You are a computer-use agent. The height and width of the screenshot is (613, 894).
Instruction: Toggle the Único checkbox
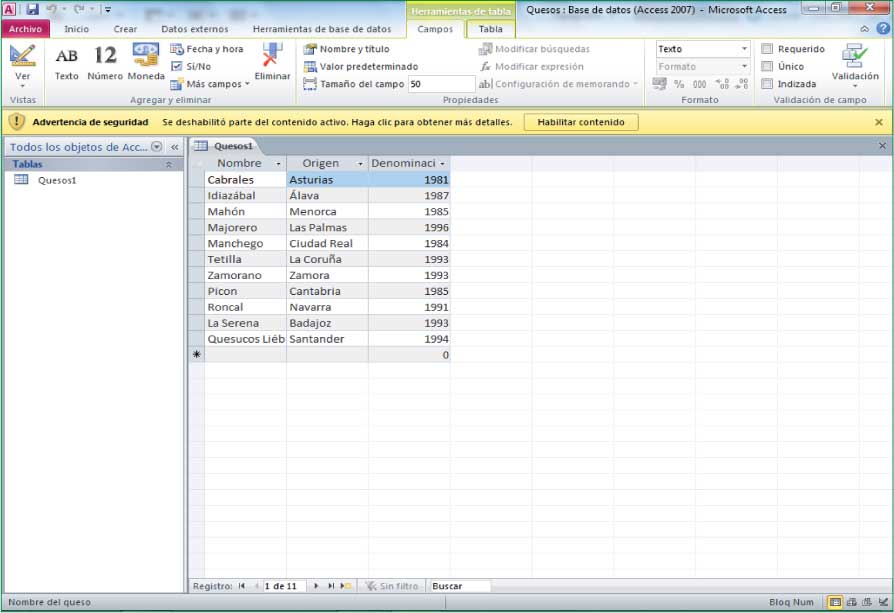[x=767, y=67]
